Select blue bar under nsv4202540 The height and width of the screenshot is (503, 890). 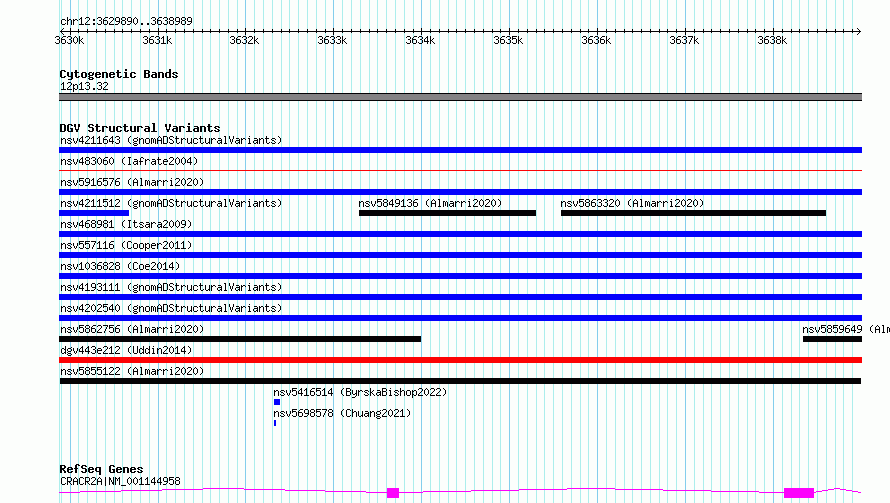click(x=460, y=318)
